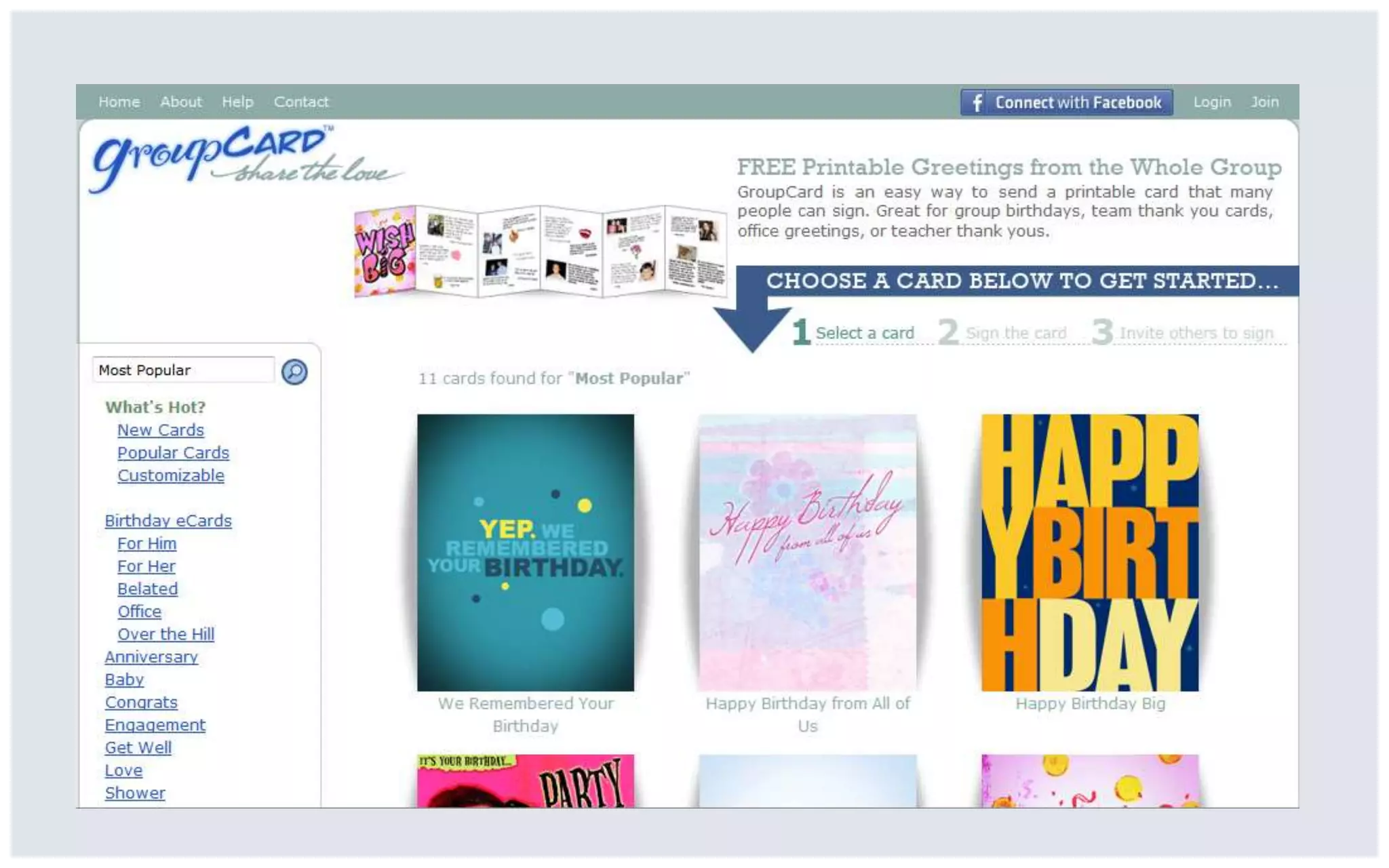
Task: Open the Home menu item
Action: point(119,102)
